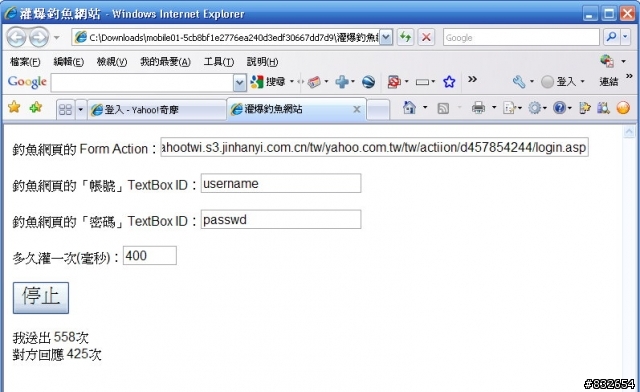Open the Home button dropdown arrow

coord(425,107)
